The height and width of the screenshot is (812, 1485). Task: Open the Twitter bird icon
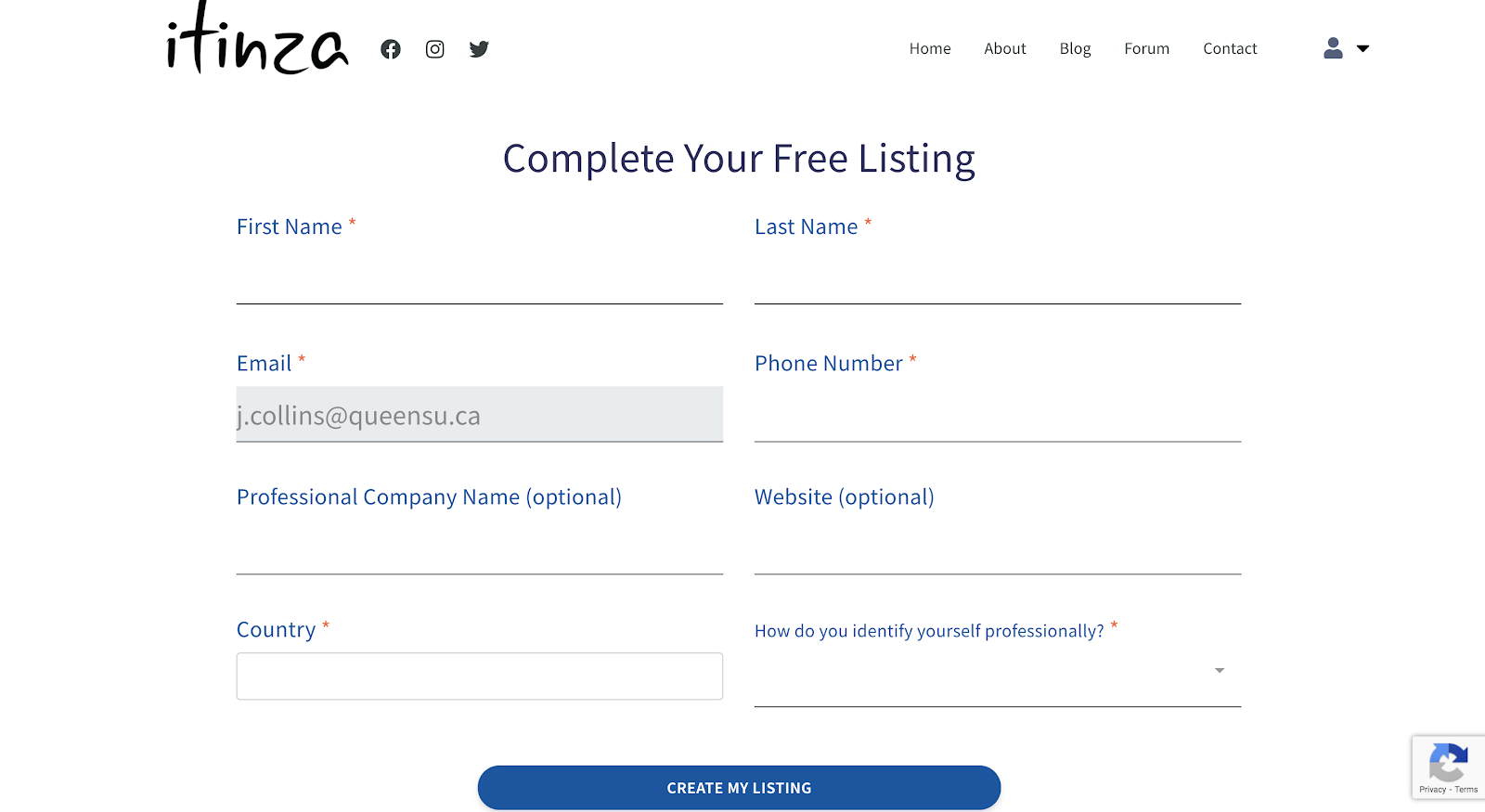(x=479, y=49)
